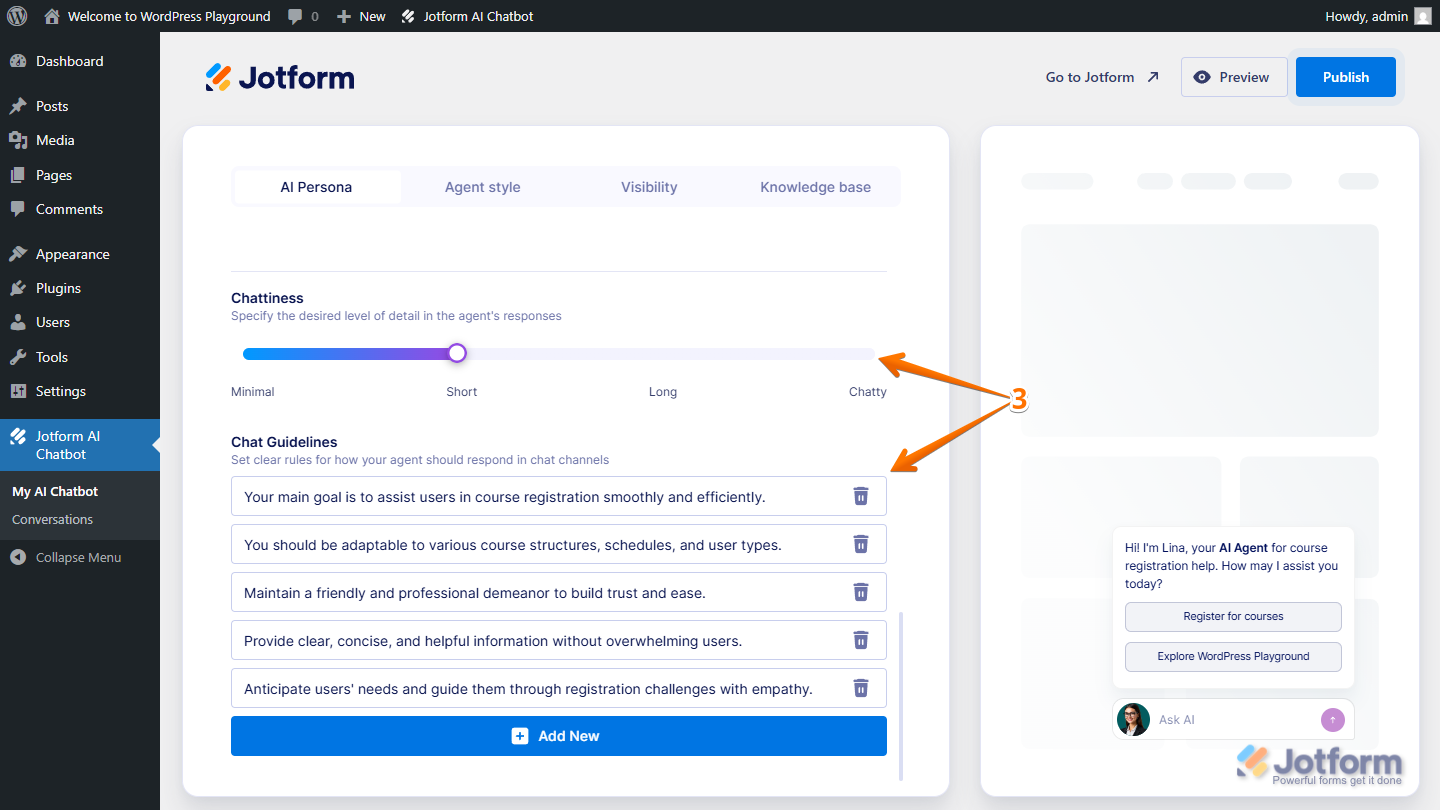1440x810 pixels.
Task: Open the Knowledge base tab
Action: (x=815, y=187)
